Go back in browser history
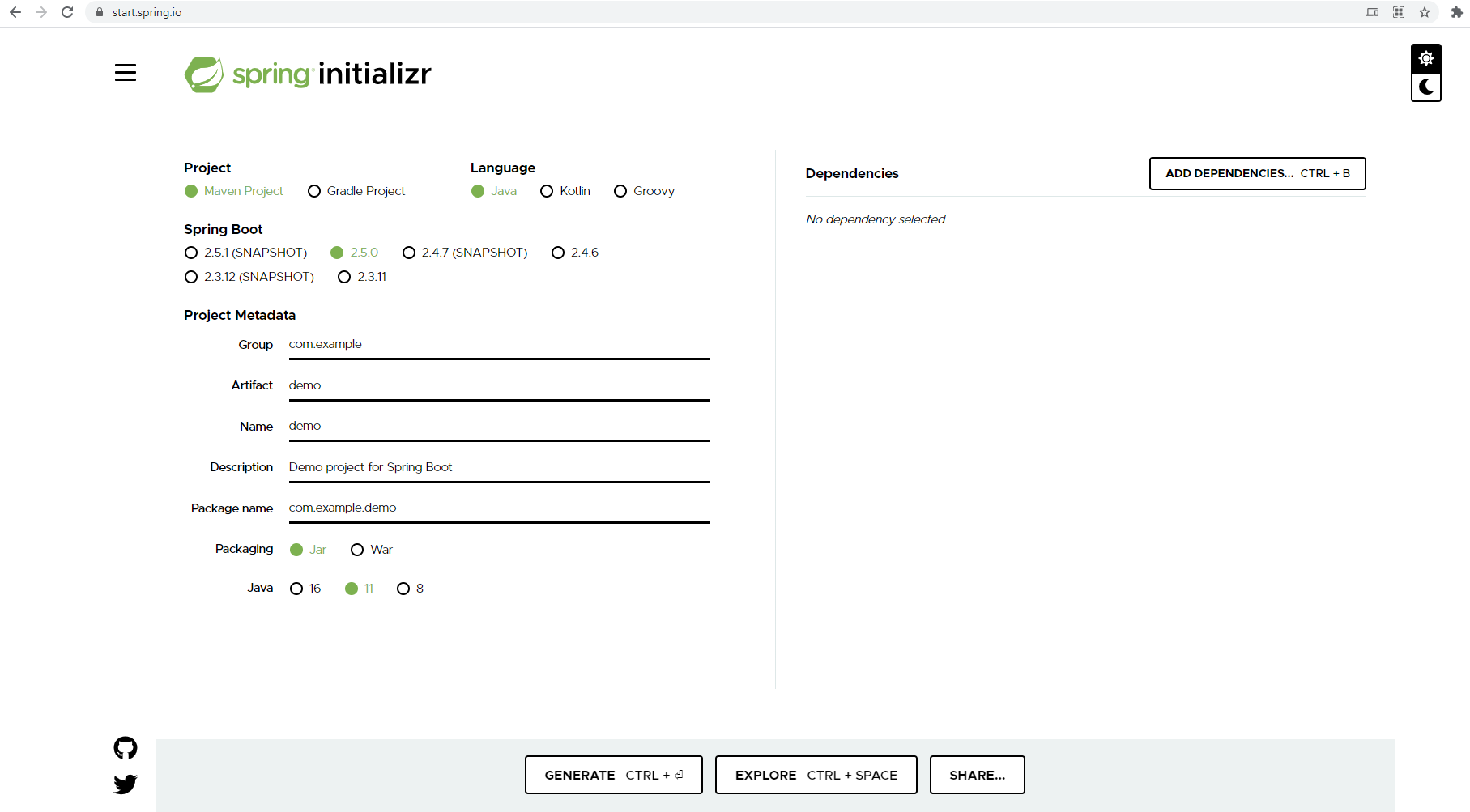This screenshot has height=812, width=1470. [15, 12]
